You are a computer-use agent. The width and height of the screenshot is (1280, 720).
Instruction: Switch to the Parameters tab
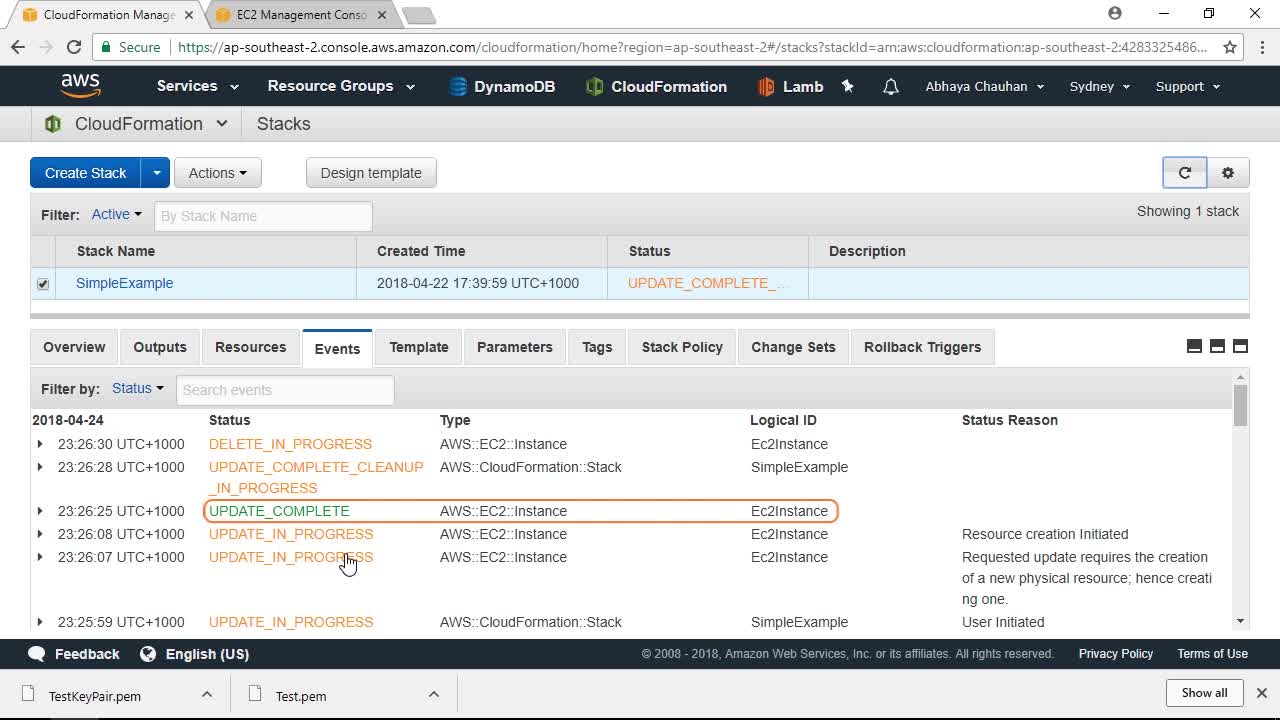point(515,347)
